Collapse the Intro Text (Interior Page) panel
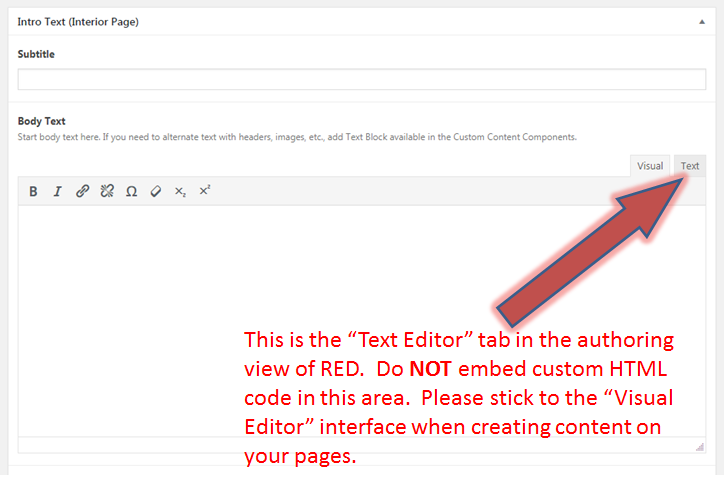Viewport: 724px width, 483px height. pos(702,22)
